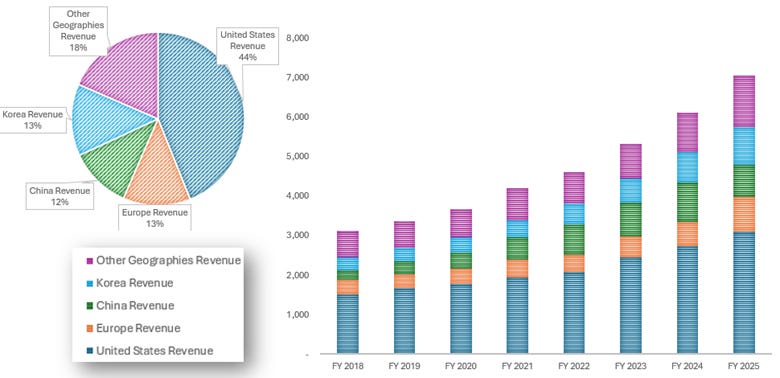The width and height of the screenshot is (780, 378).
Task: Select the FY 2024 purple top segment
Action: [687, 133]
